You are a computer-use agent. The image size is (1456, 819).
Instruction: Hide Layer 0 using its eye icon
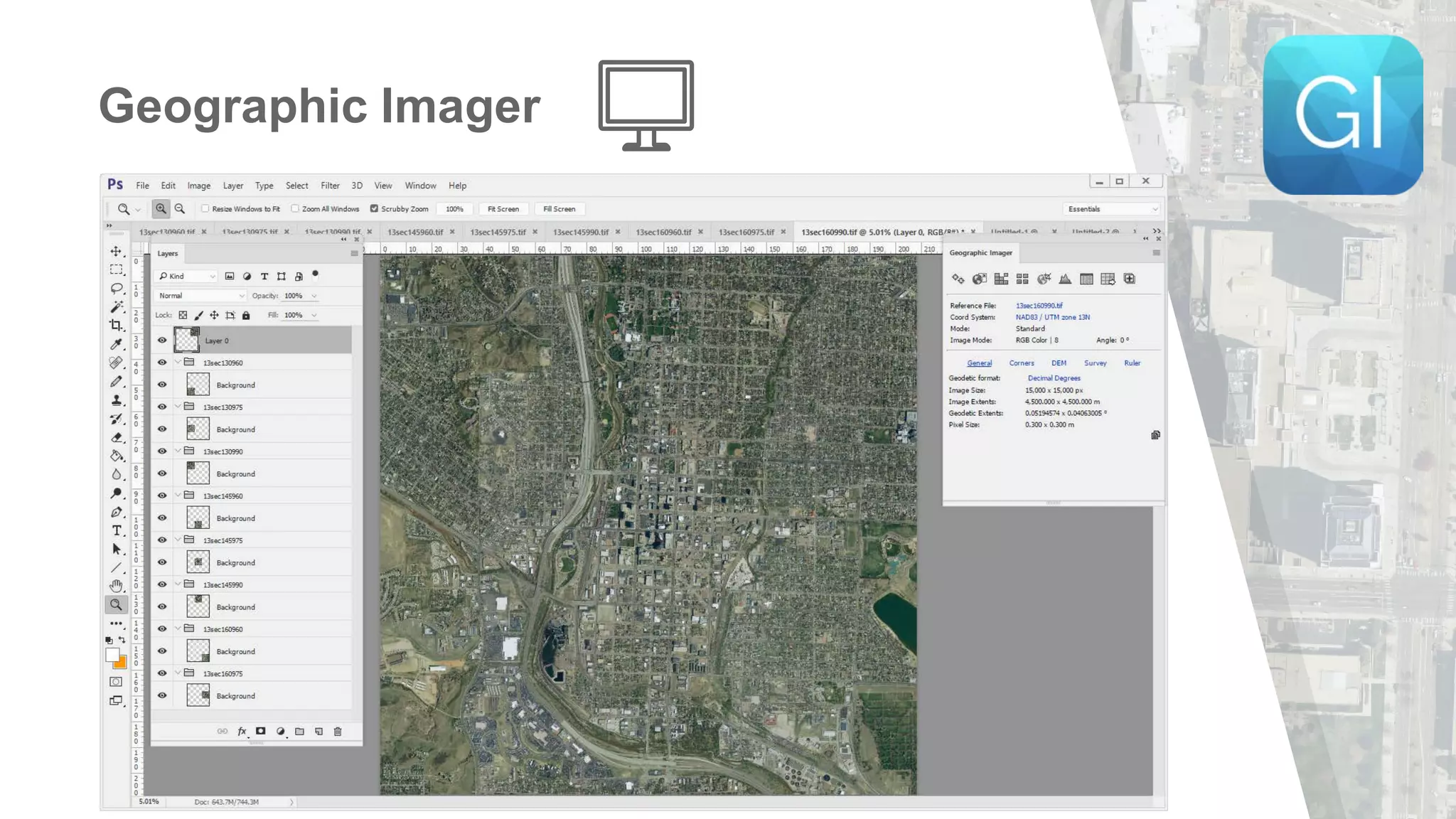click(162, 341)
